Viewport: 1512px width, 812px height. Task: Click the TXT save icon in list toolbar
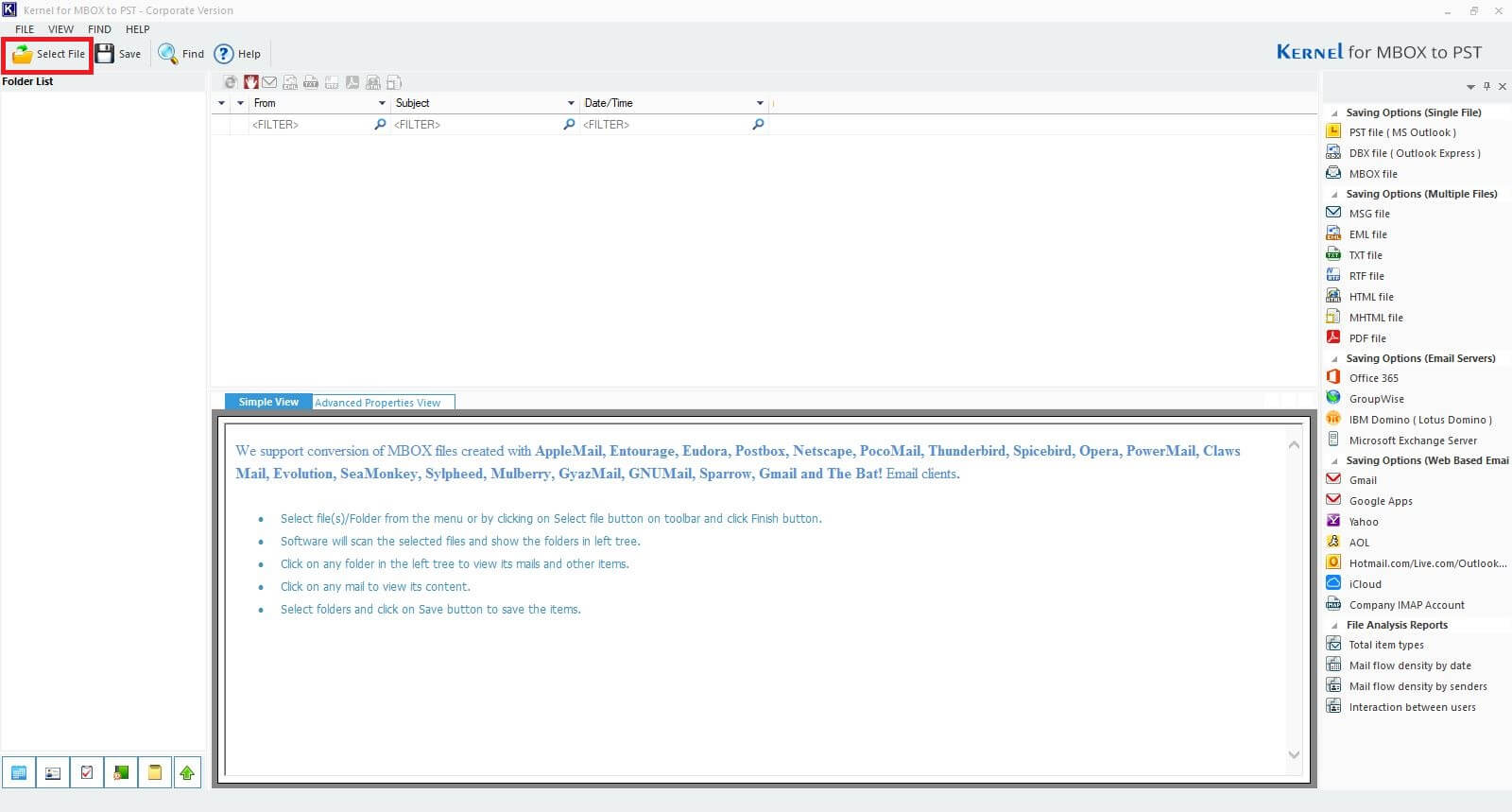(x=310, y=83)
